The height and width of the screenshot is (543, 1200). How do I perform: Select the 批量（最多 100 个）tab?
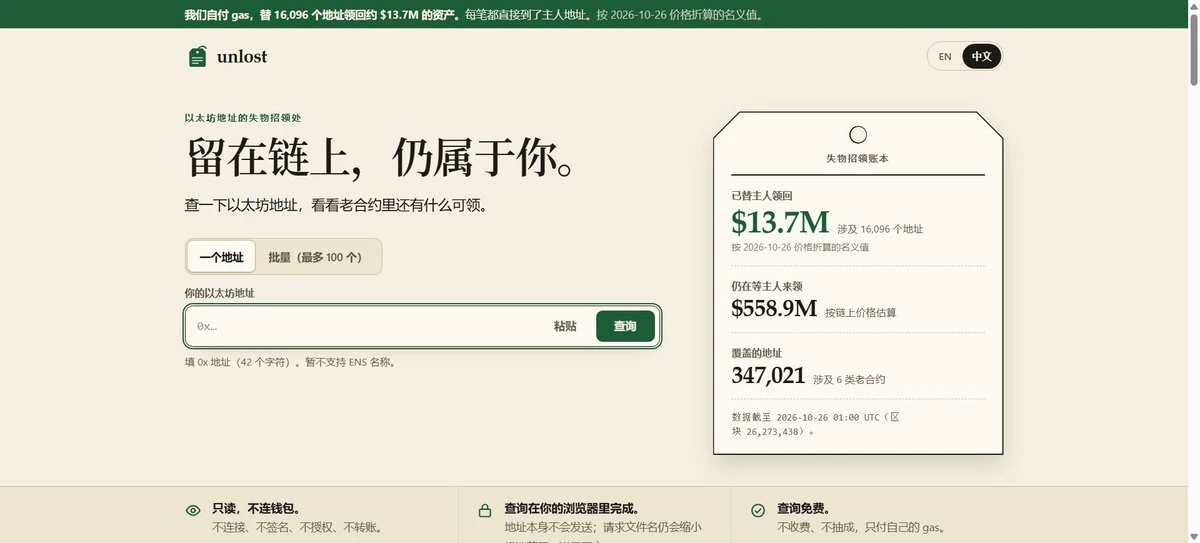[315, 257]
